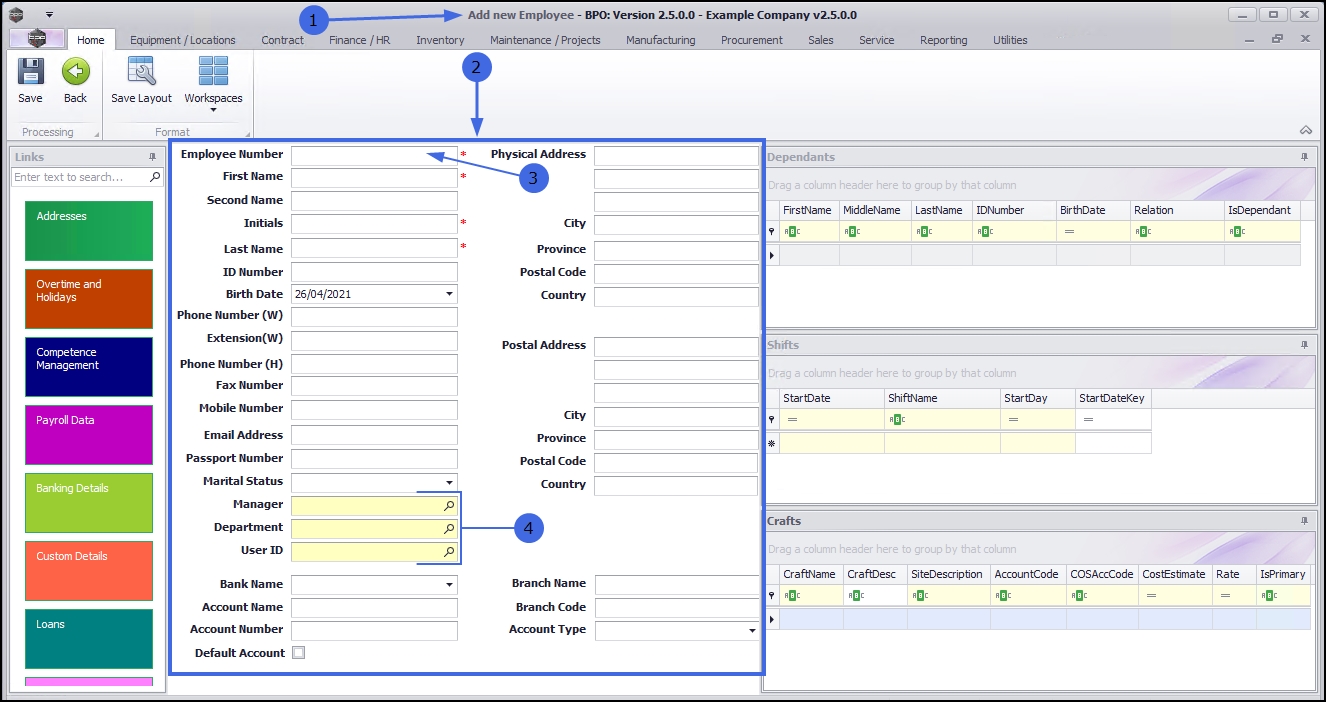This screenshot has height=702, width=1326.
Task: Click the StartDateKey column header
Action: point(1113,399)
